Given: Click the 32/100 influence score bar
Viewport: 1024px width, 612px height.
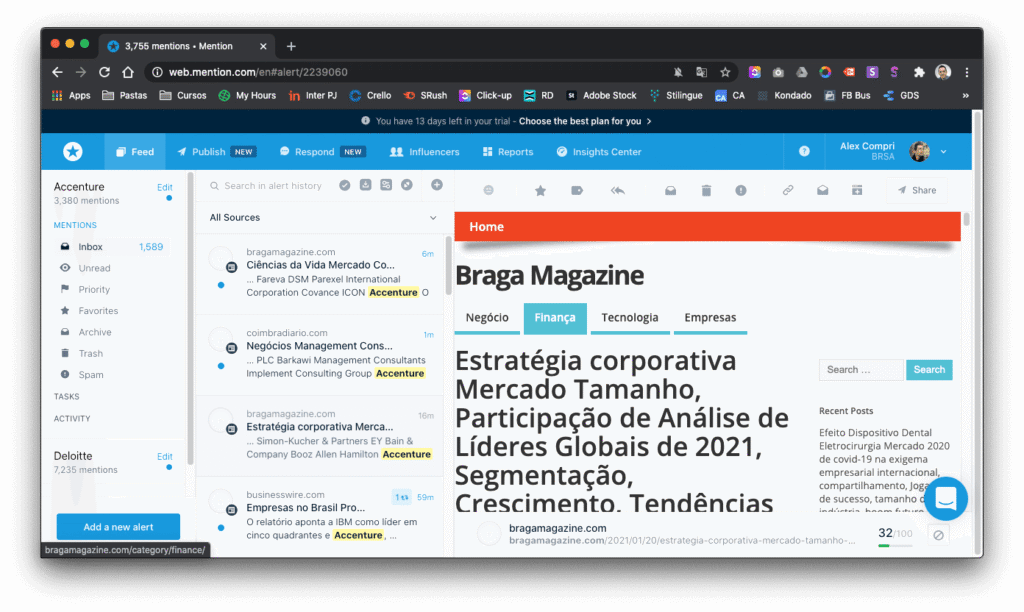Looking at the screenshot, I should [x=895, y=536].
